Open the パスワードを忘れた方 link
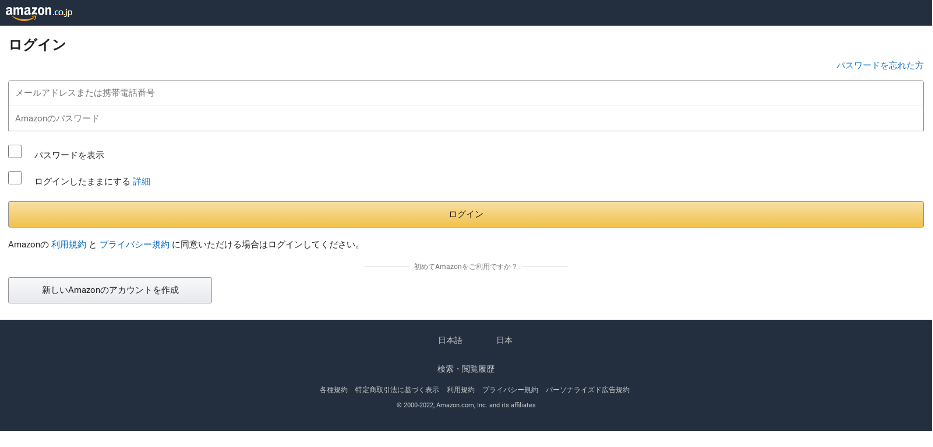The width and height of the screenshot is (933, 447). pyautogui.click(x=879, y=65)
